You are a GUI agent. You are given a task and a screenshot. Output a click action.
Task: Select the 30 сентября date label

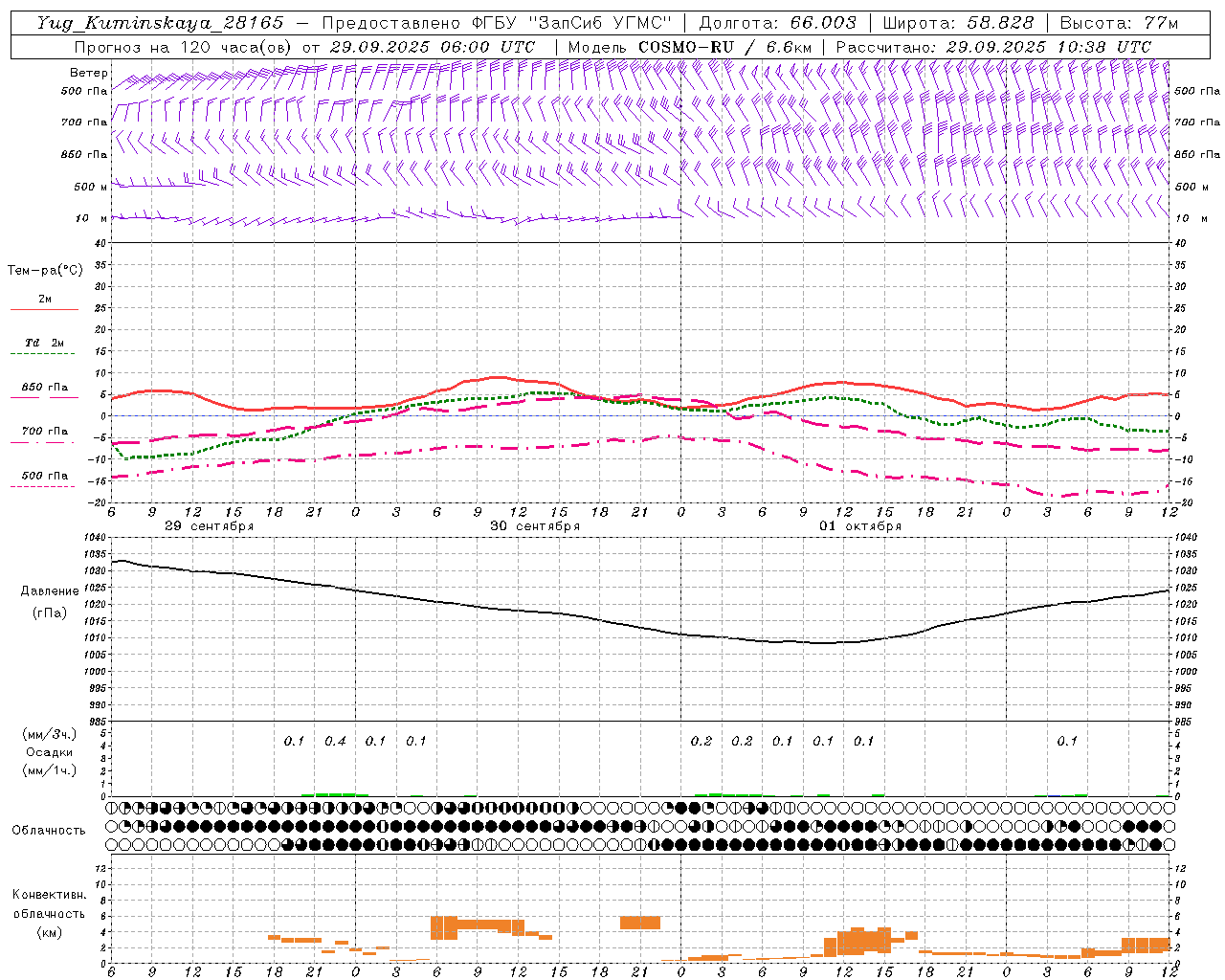[535, 526]
